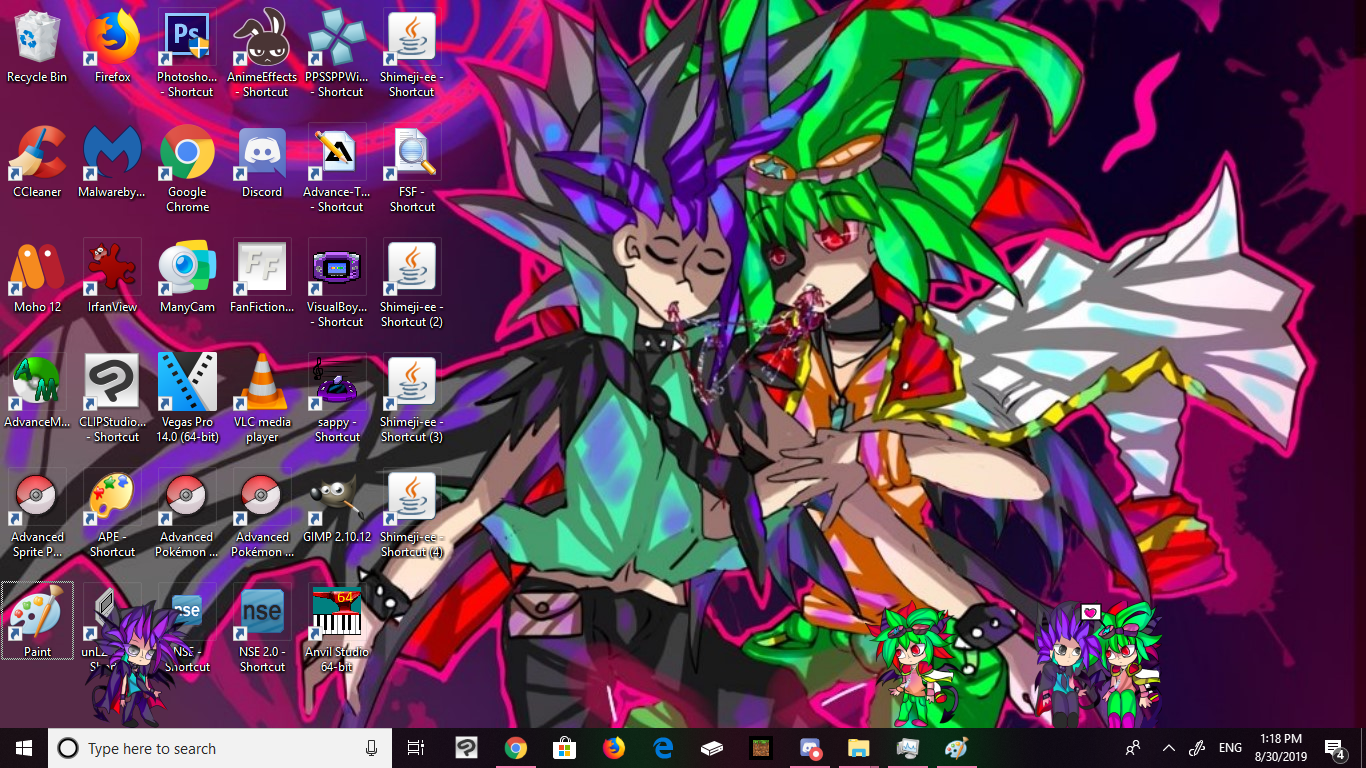The height and width of the screenshot is (768, 1366).
Task: Open the Recycle Bin desktop icon
Action: click(x=37, y=47)
